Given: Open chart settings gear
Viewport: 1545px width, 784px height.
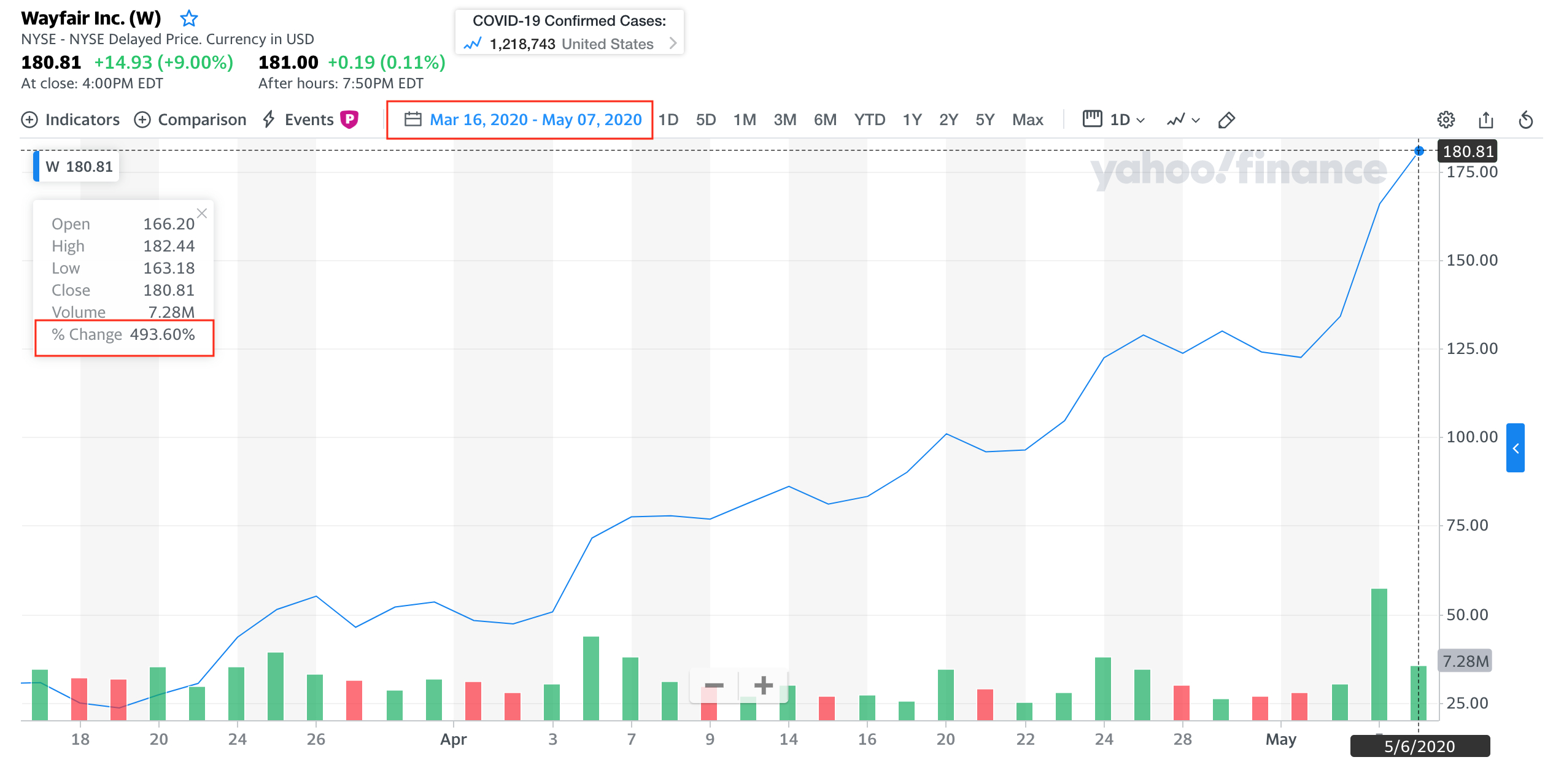Looking at the screenshot, I should (x=1446, y=120).
